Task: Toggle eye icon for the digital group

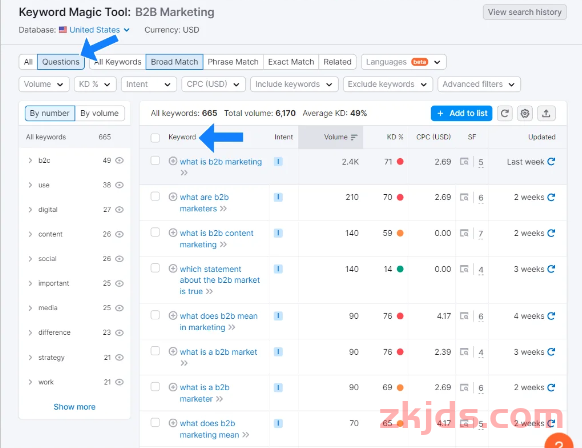Action: pos(119,210)
